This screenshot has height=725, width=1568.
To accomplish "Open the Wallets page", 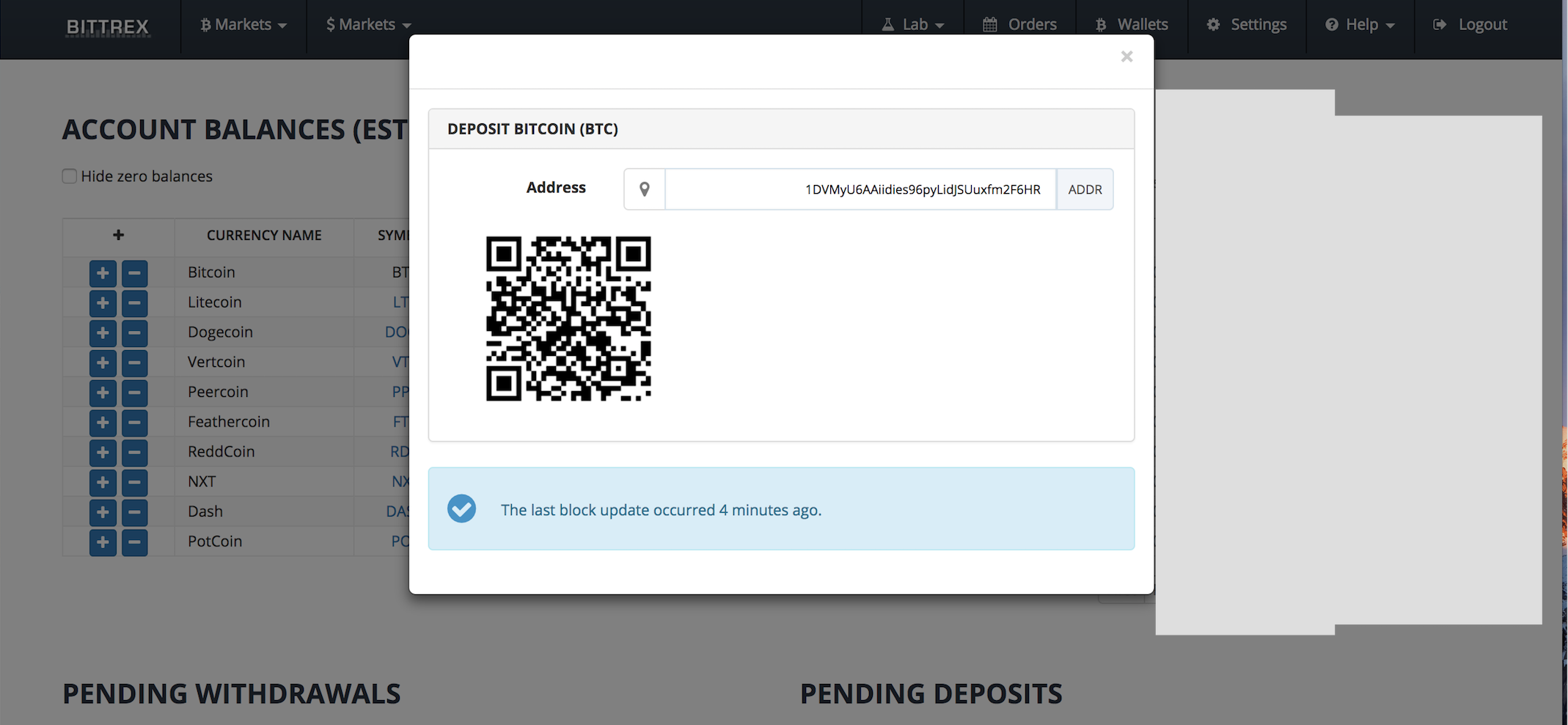I will tap(1132, 25).
